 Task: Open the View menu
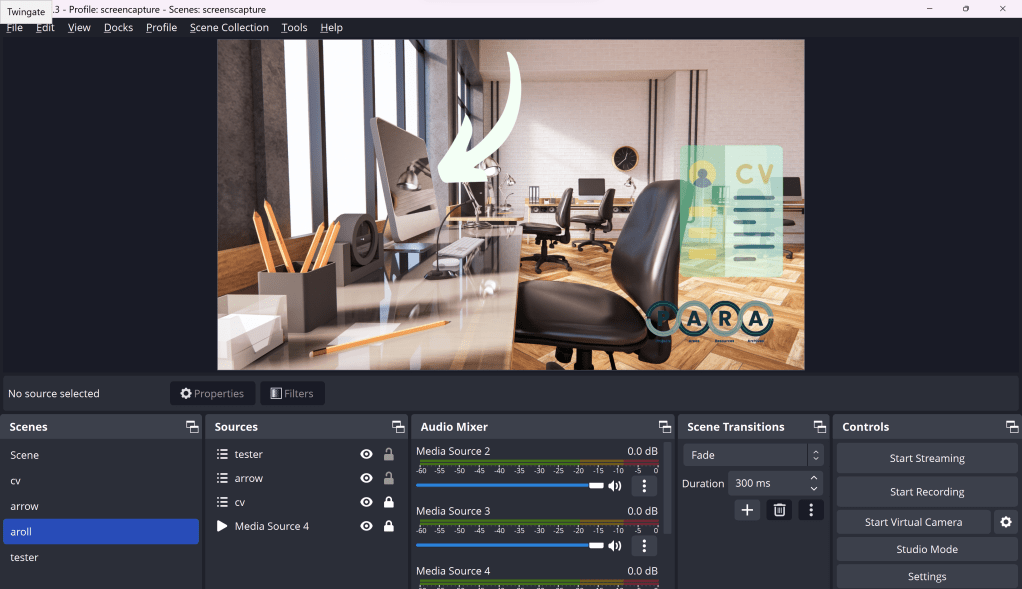click(x=79, y=27)
